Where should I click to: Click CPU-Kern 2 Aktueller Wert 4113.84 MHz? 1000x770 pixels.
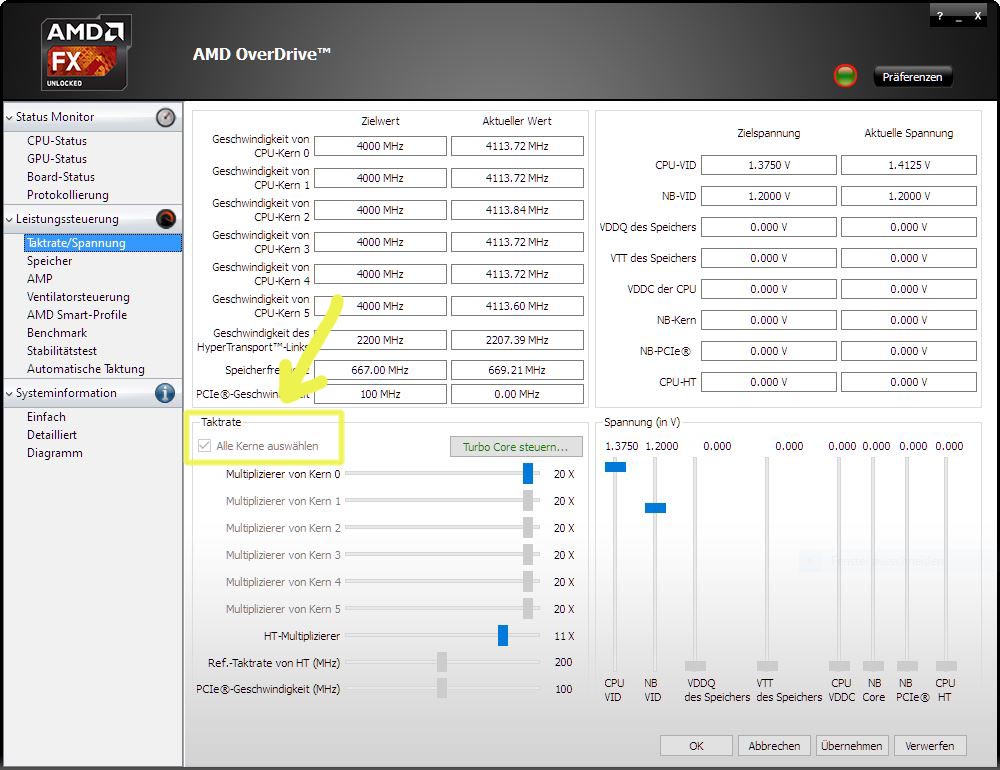(517, 210)
